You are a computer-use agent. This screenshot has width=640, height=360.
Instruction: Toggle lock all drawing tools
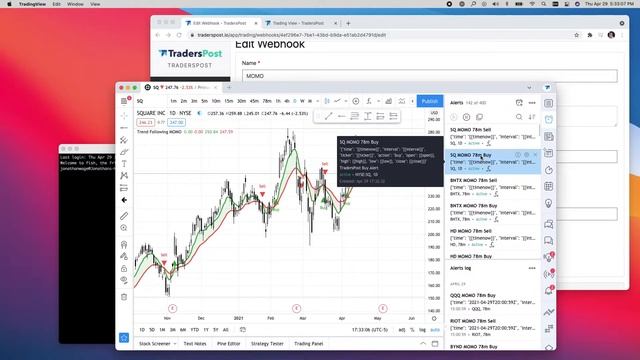pos(124,268)
